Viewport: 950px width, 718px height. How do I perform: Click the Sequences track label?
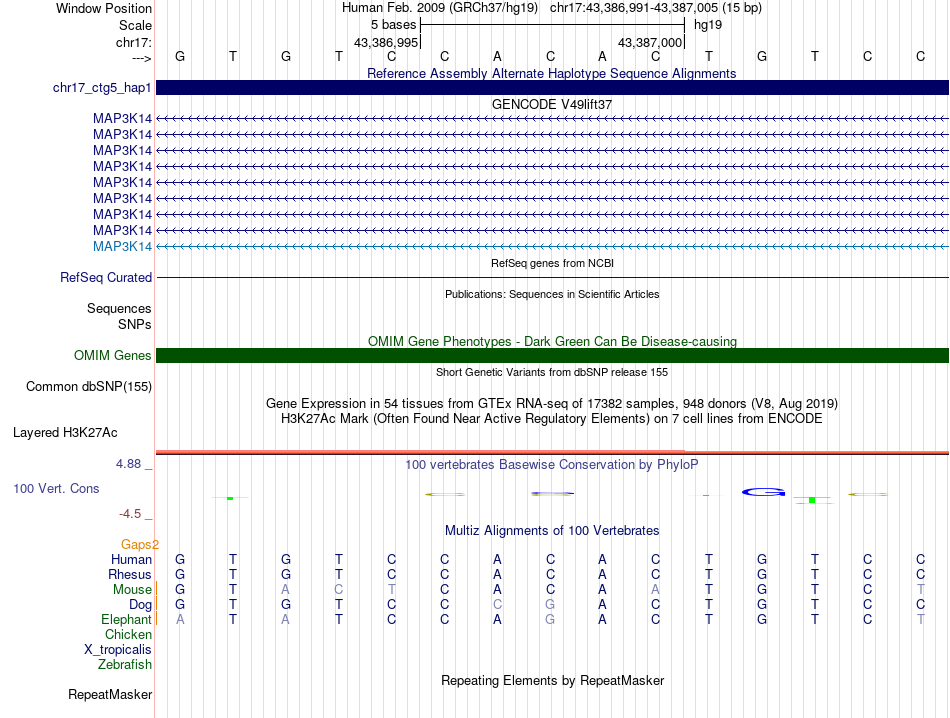(119, 308)
